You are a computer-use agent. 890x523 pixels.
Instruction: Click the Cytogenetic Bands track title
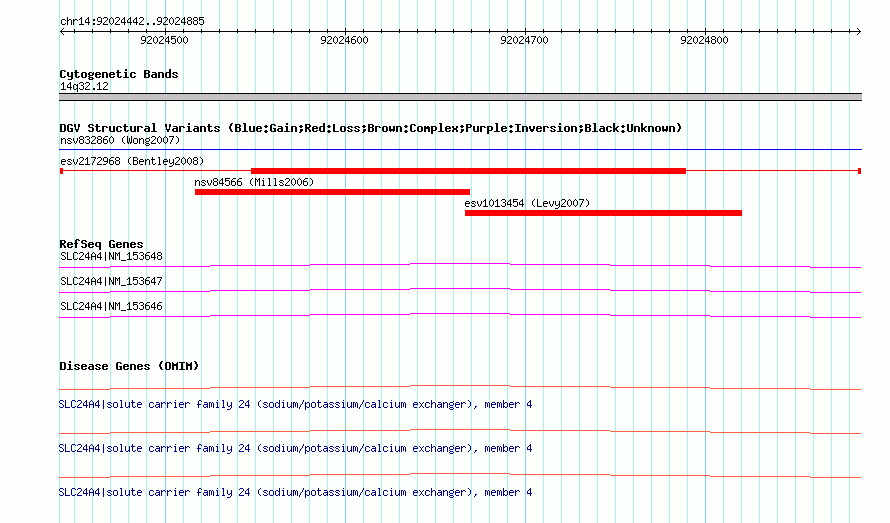coord(119,74)
